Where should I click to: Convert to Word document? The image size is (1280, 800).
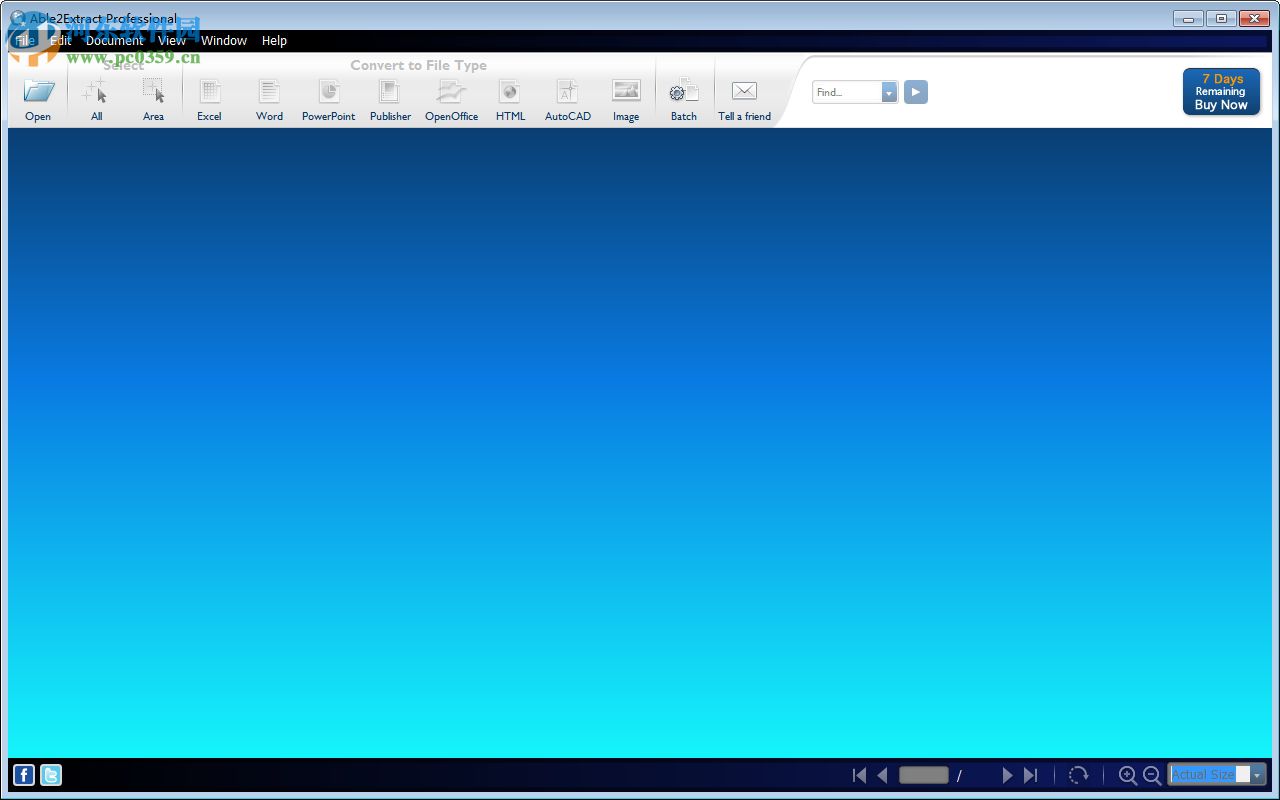[x=269, y=92]
